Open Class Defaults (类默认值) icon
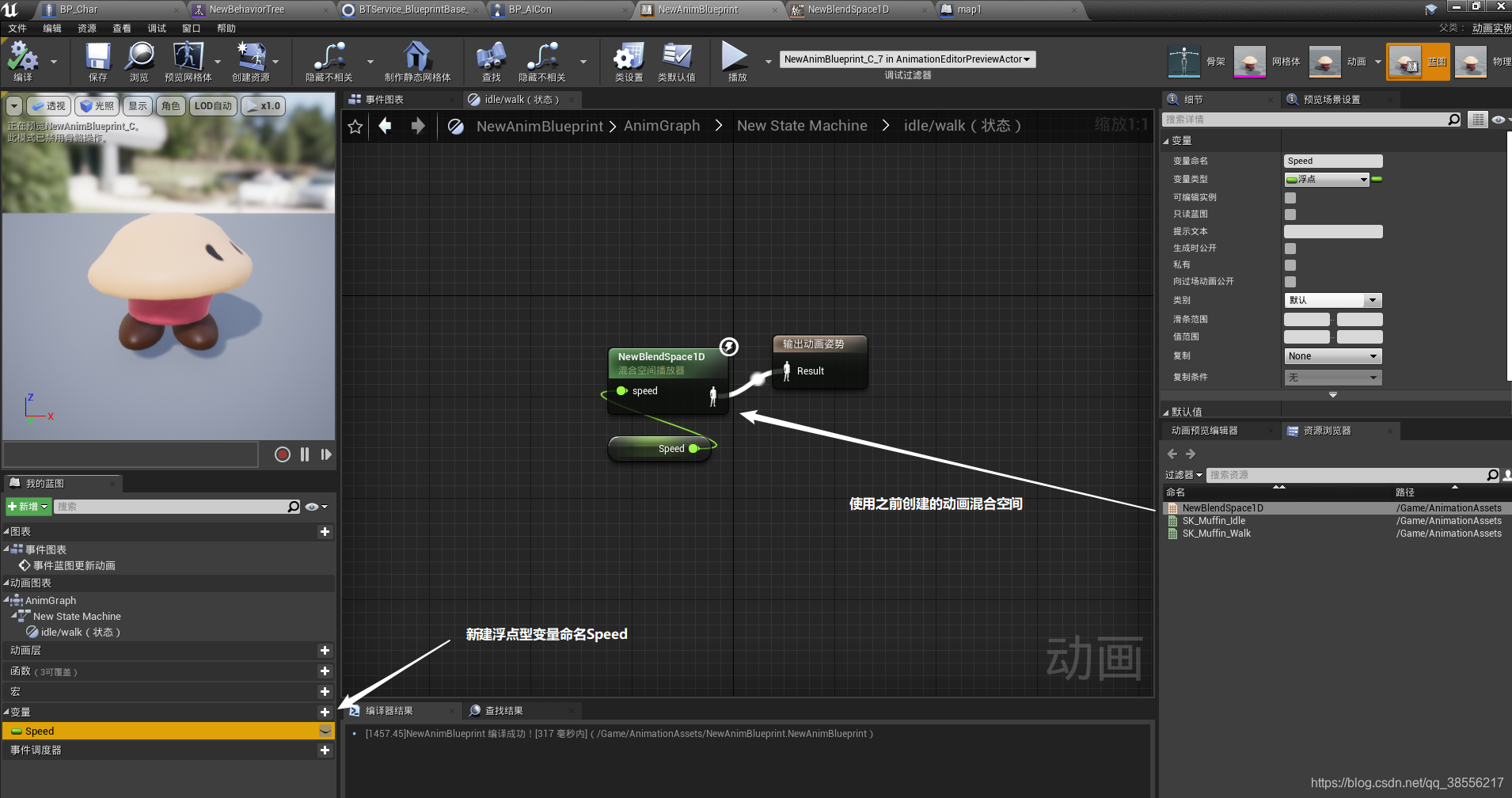Image resolution: width=1512 pixels, height=798 pixels. tap(677, 56)
